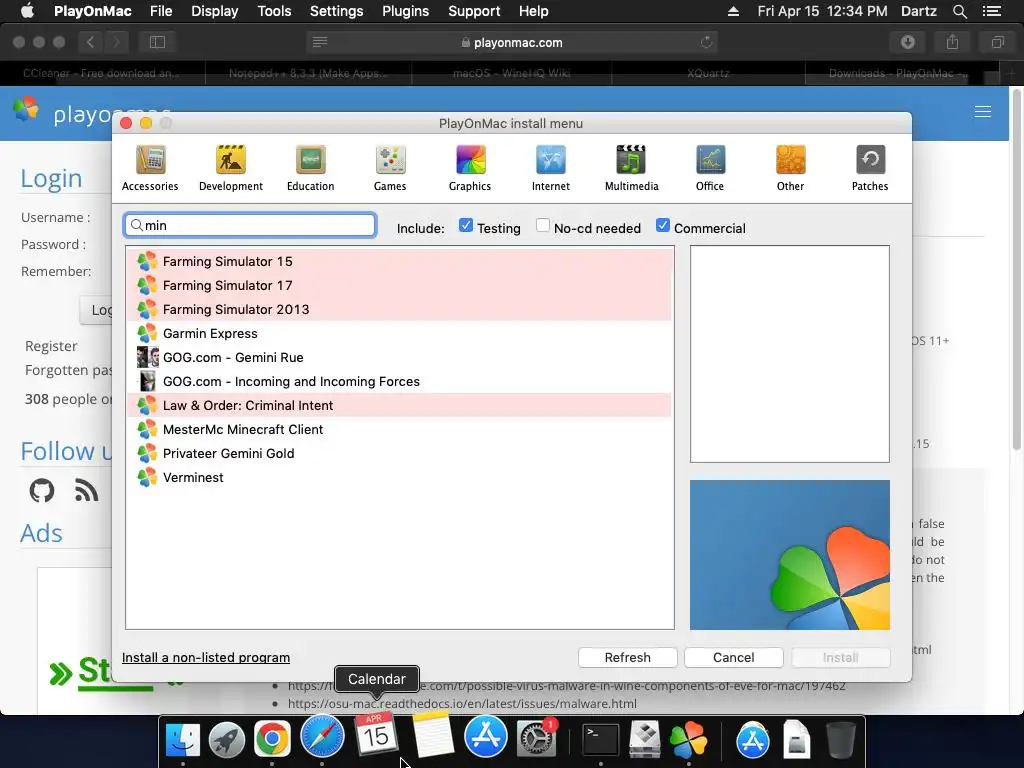
Task: Select Privateer Gemini Gold entry
Action: tap(399, 453)
